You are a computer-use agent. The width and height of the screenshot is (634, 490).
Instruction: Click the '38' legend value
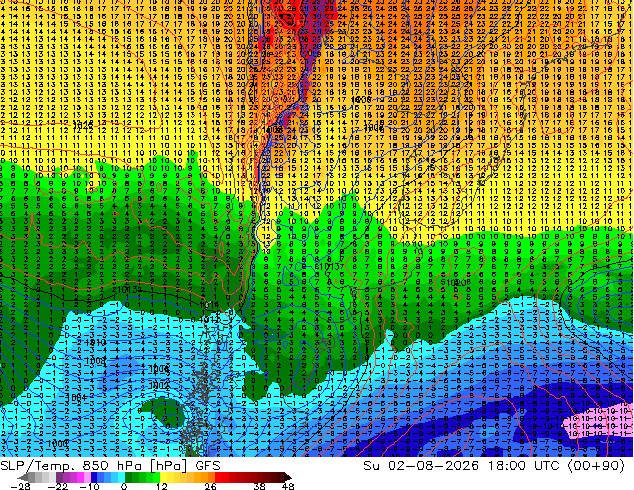tap(259, 486)
